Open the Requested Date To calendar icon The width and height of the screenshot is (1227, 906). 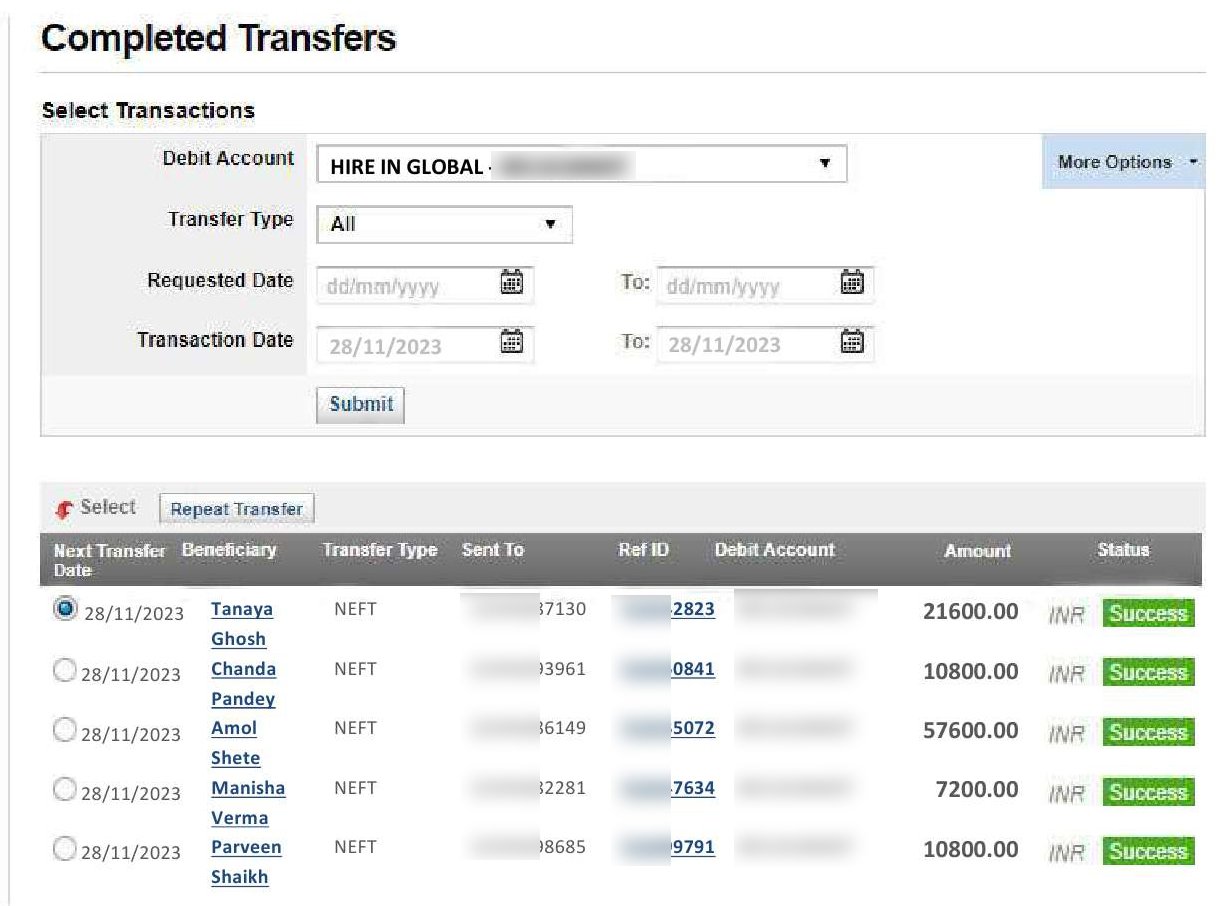851,284
